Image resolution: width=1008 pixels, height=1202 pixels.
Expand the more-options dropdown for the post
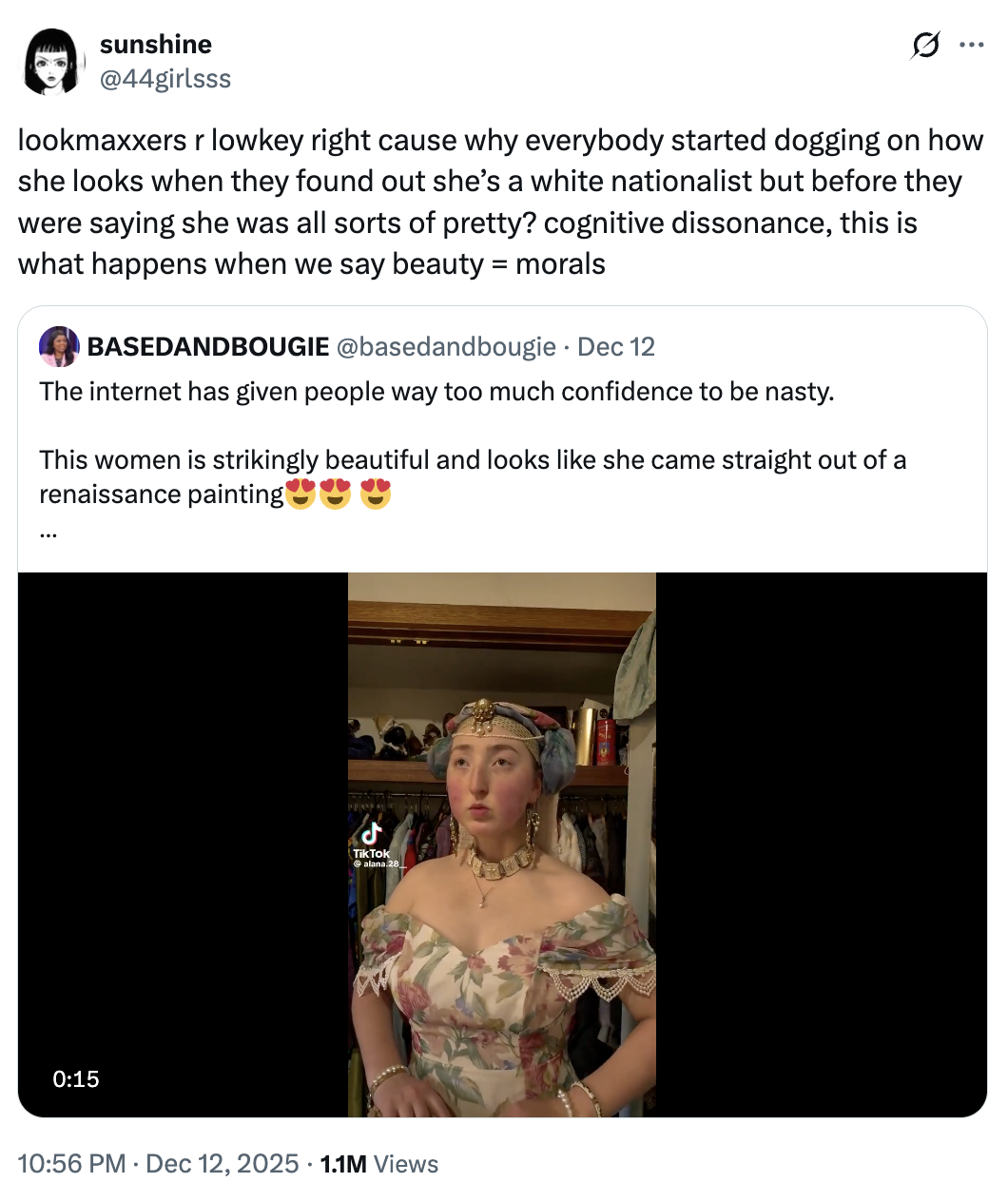tap(973, 45)
